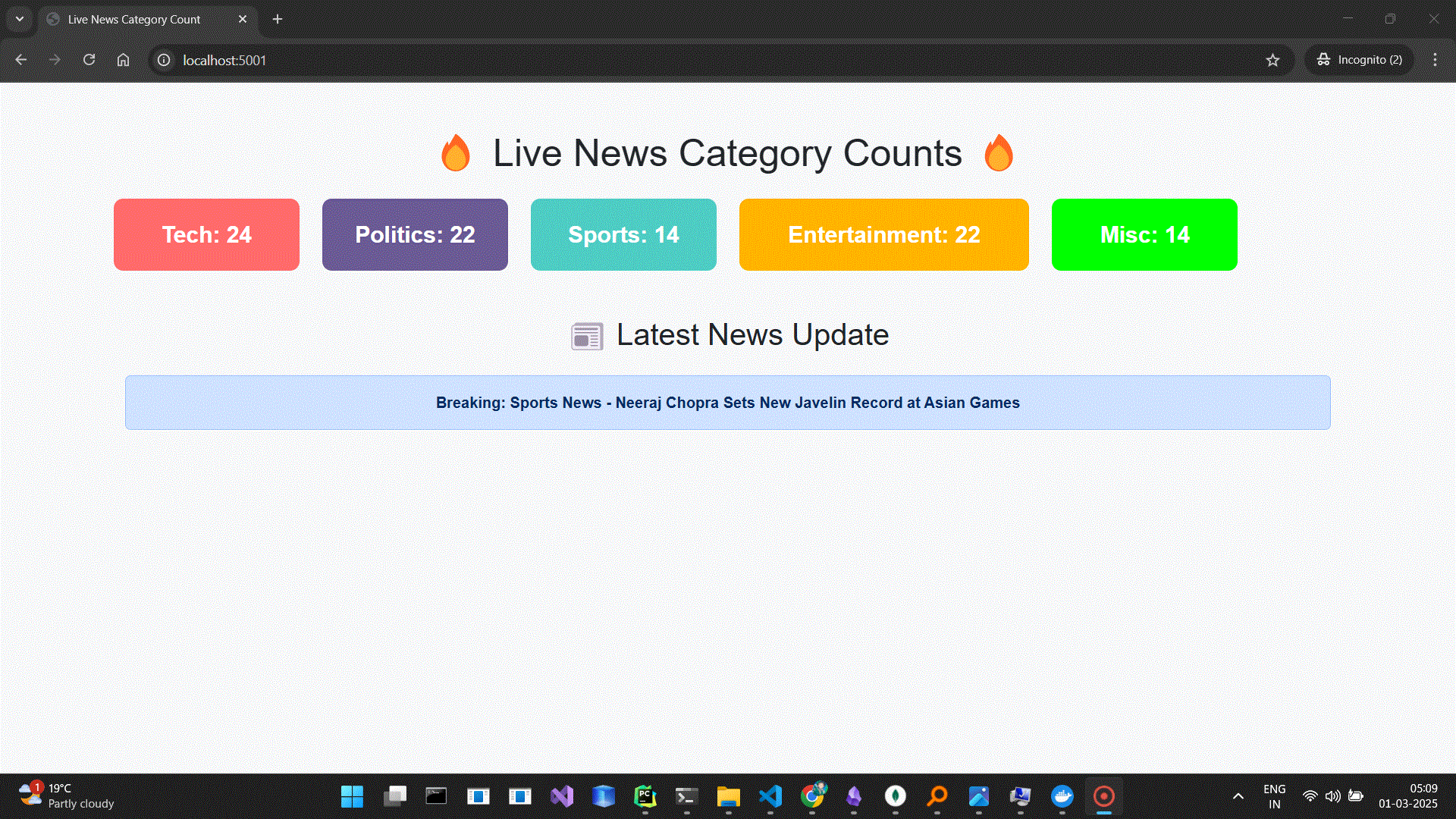
Task: Select the Live News Category Count tab
Action: [134, 19]
